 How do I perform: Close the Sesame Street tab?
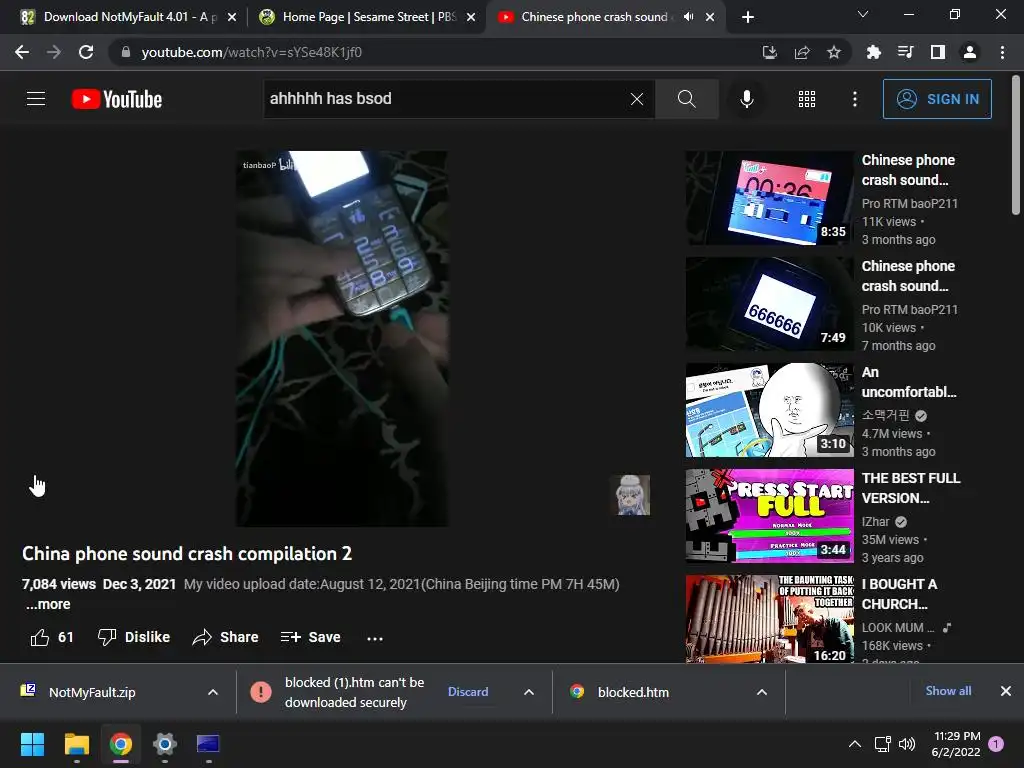tap(471, 17)
